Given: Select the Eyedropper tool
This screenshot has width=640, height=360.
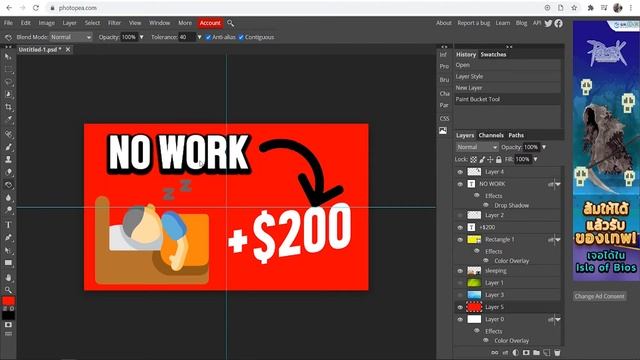Looking at the screenshot, I should [x=8, y=120].
